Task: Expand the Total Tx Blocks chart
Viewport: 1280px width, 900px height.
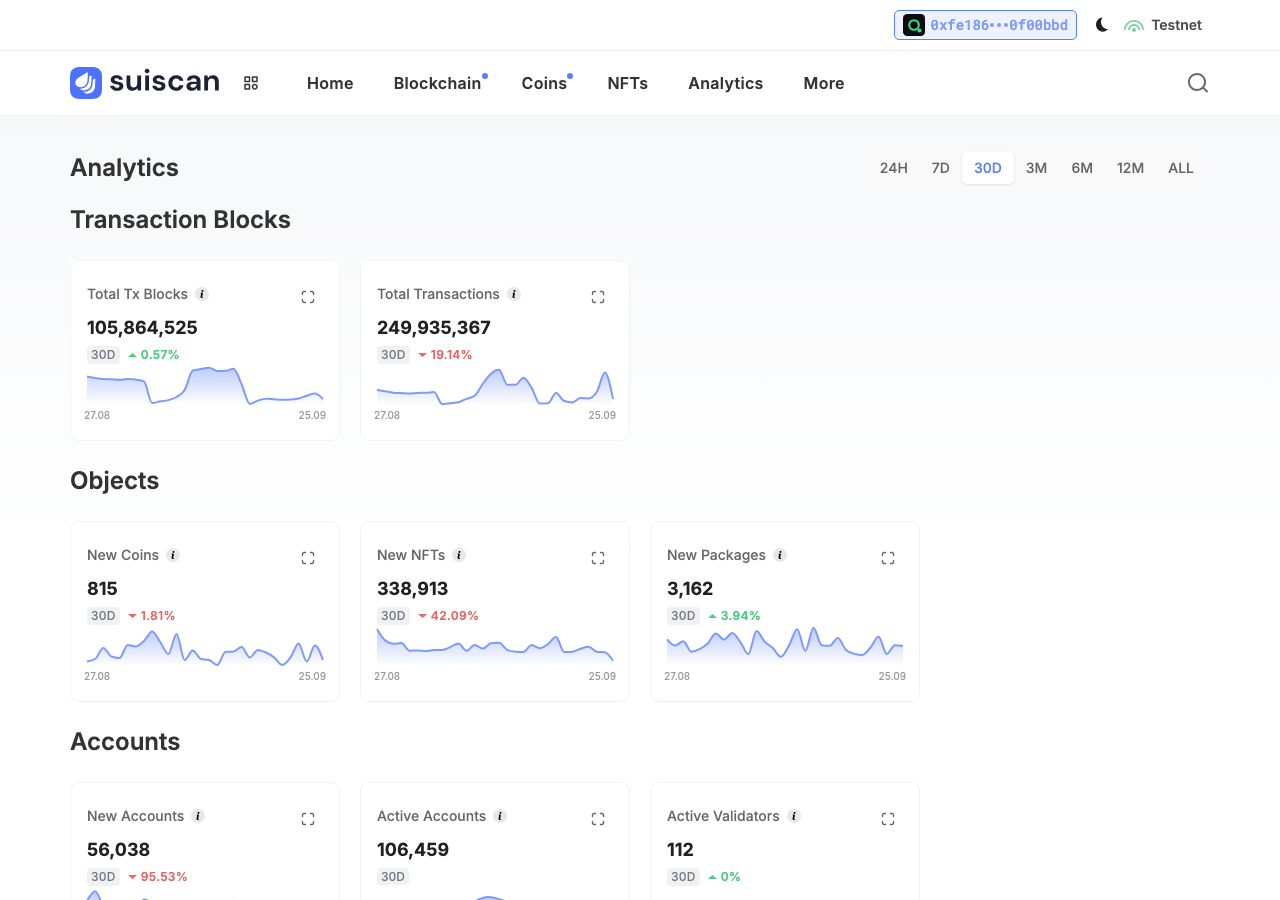Action: 308,297
